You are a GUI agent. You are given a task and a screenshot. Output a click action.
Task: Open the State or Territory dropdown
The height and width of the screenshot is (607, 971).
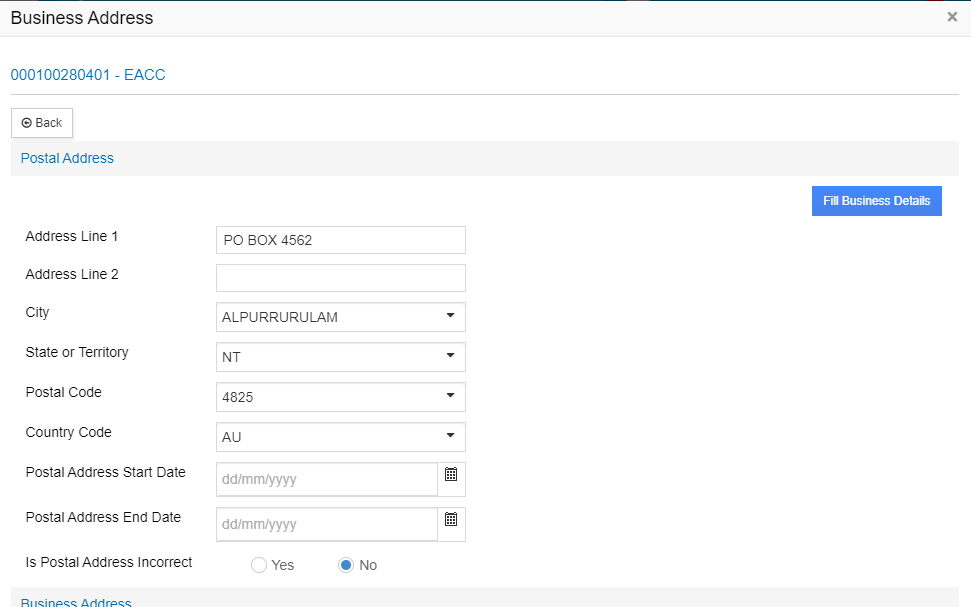[x=340, y=357]
